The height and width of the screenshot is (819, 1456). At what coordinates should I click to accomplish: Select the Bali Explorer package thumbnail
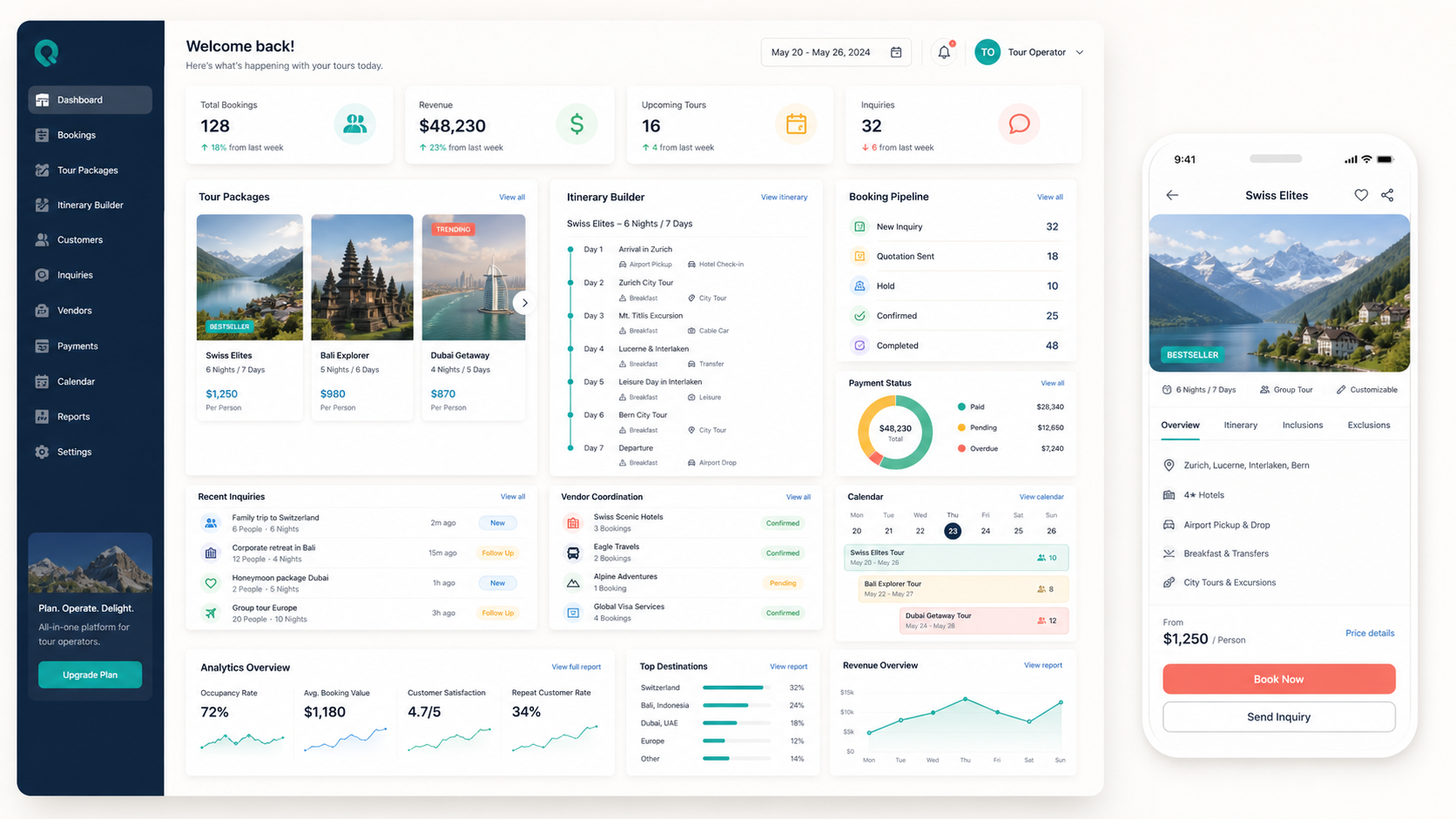[x=362, y=278]
